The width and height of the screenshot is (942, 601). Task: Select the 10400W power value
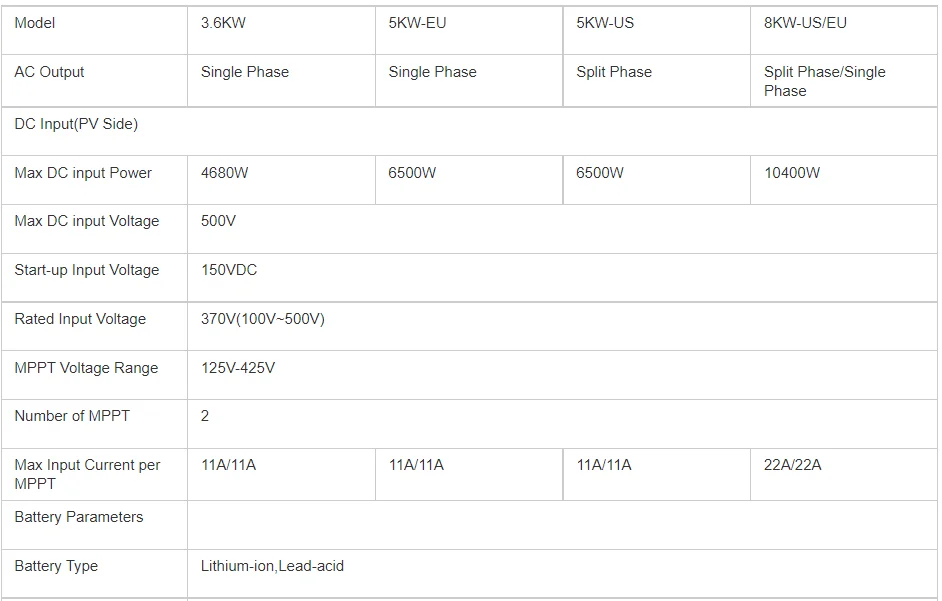(x=792, y=173)
